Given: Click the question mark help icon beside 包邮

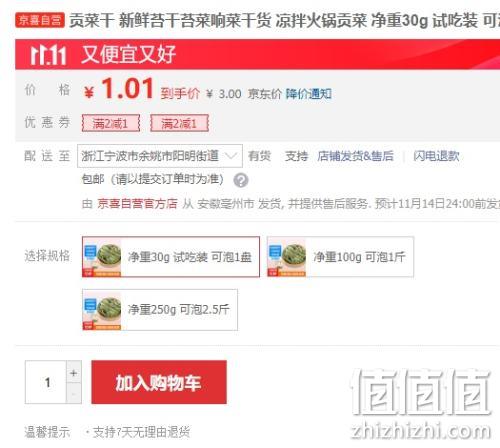Looking at the screenshot, I should click(241, 180).
